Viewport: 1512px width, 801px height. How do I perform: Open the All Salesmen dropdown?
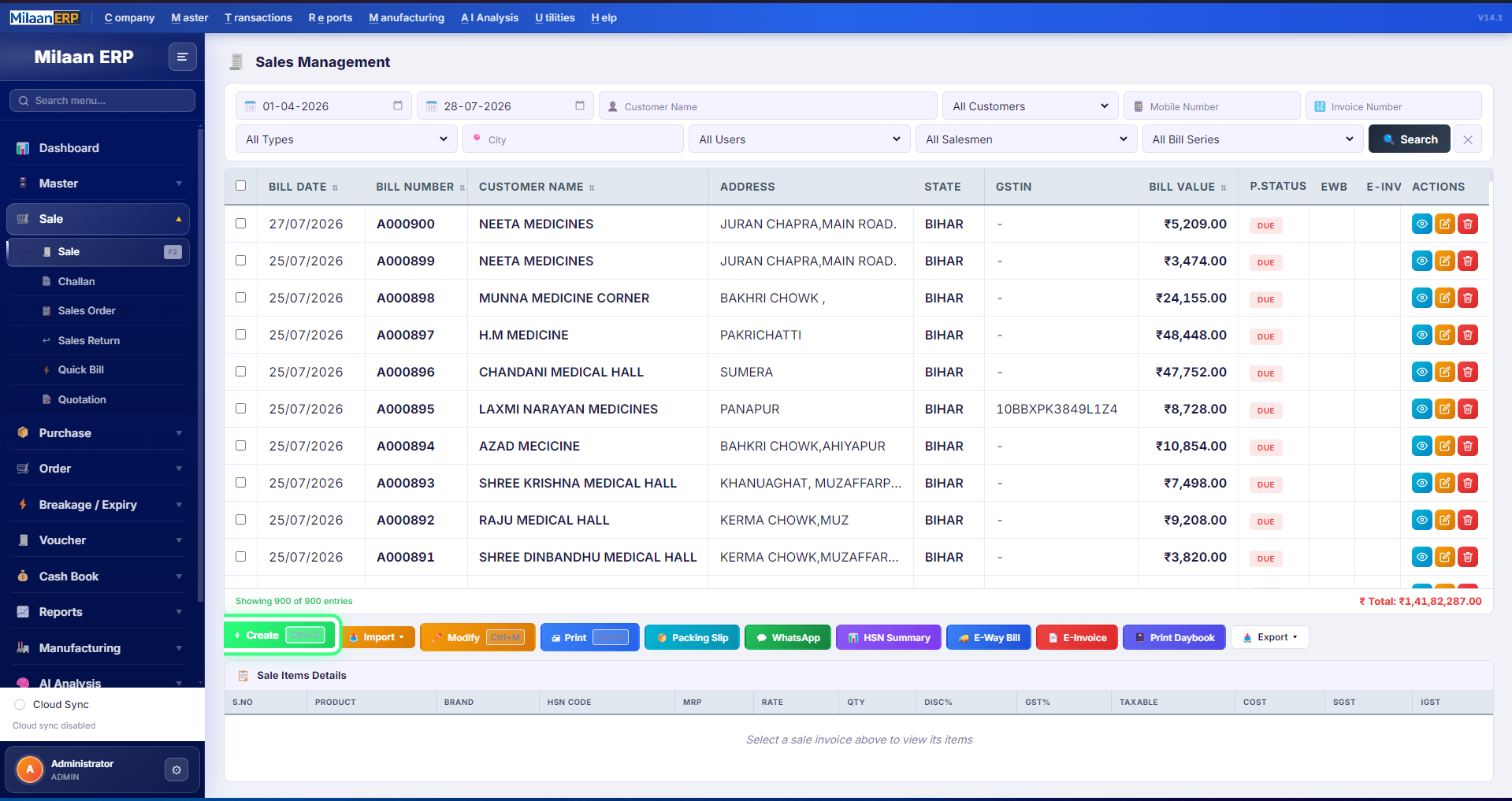click(x=1026, y=139)
